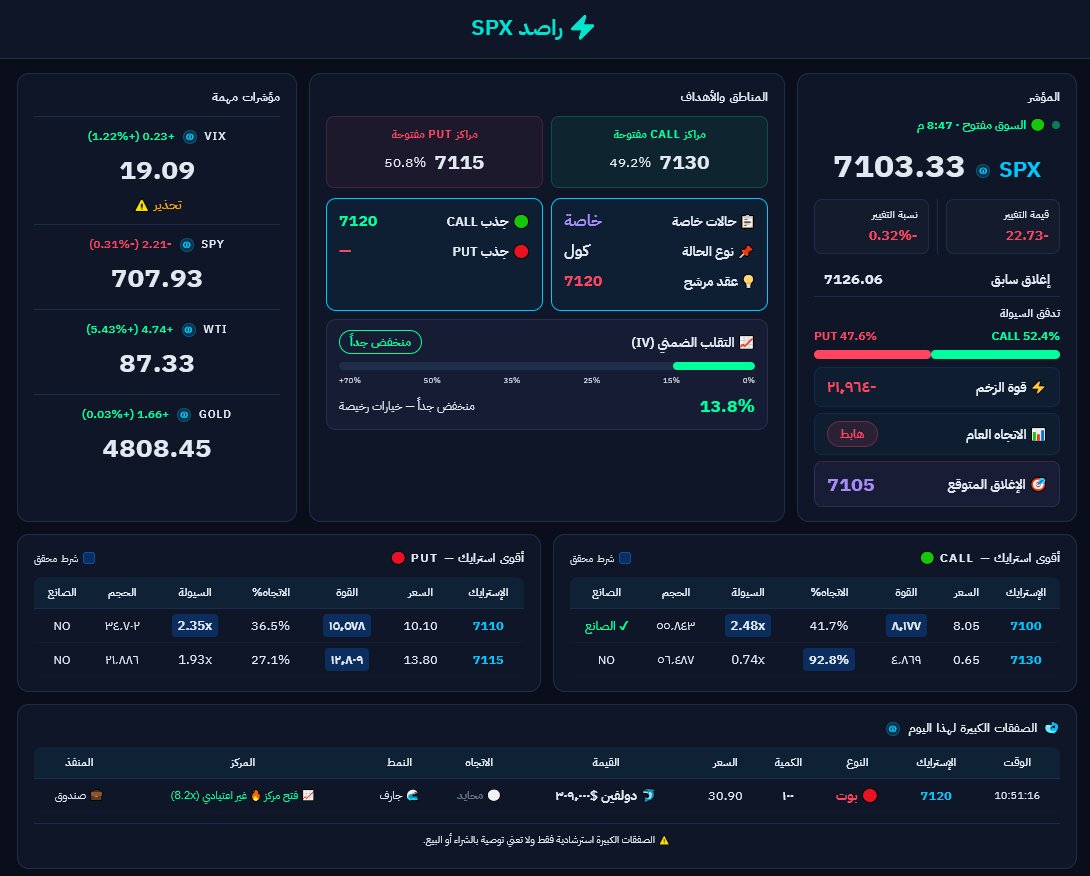Click the SPY value 707.93
1090x876 pixels.
pyautogui.click(x=157, y=279)
